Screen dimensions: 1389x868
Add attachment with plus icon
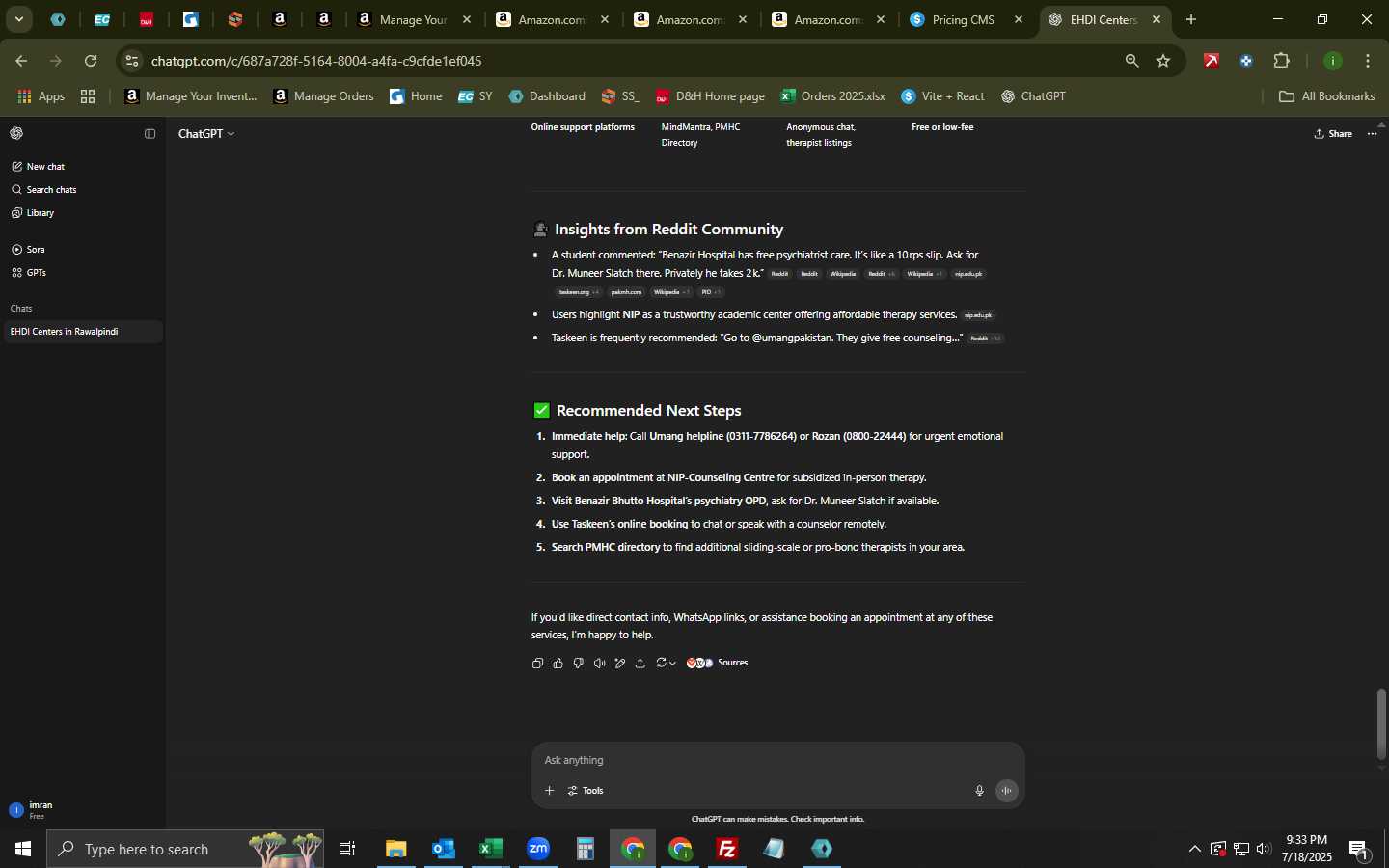pos(549,791)
